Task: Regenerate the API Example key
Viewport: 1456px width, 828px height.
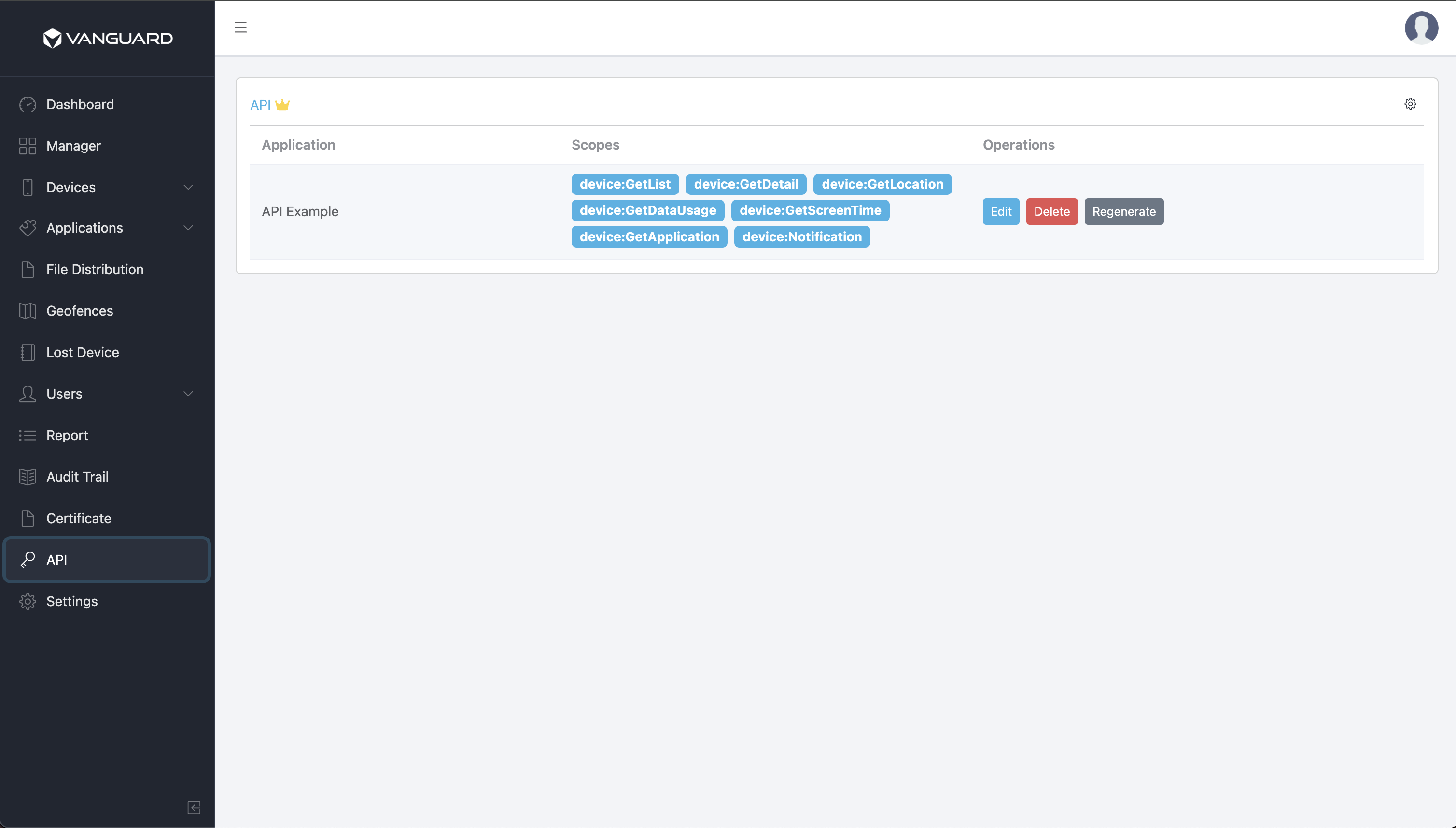Action: (1124, 211)
